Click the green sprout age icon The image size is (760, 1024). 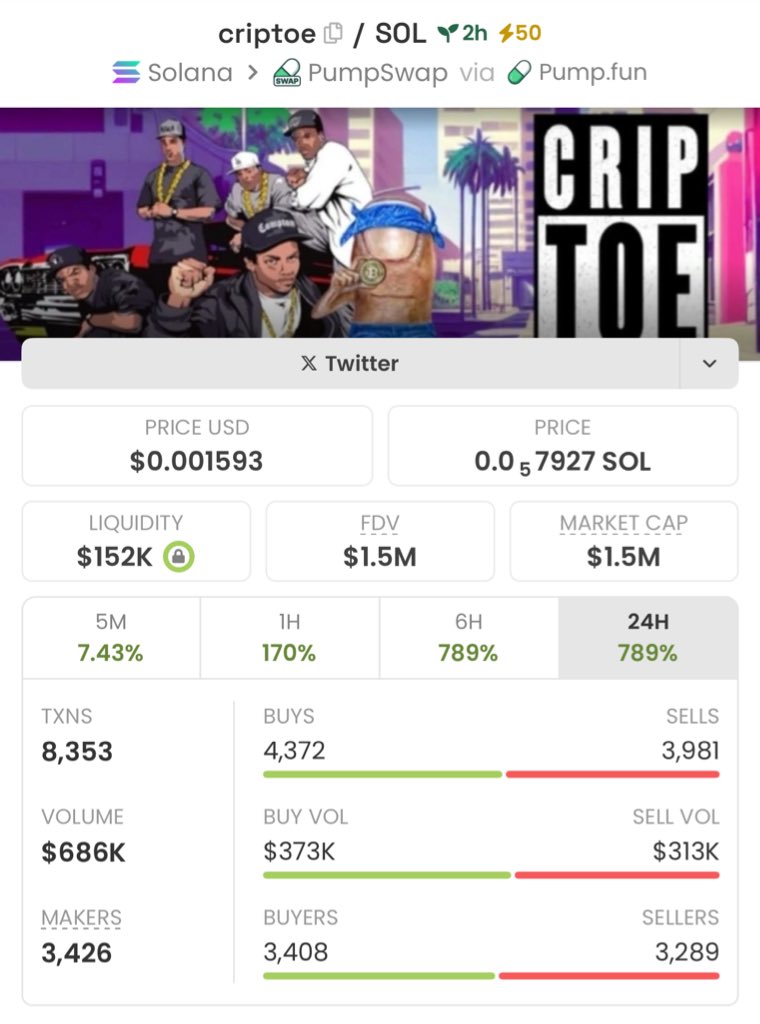coord(446,33)
